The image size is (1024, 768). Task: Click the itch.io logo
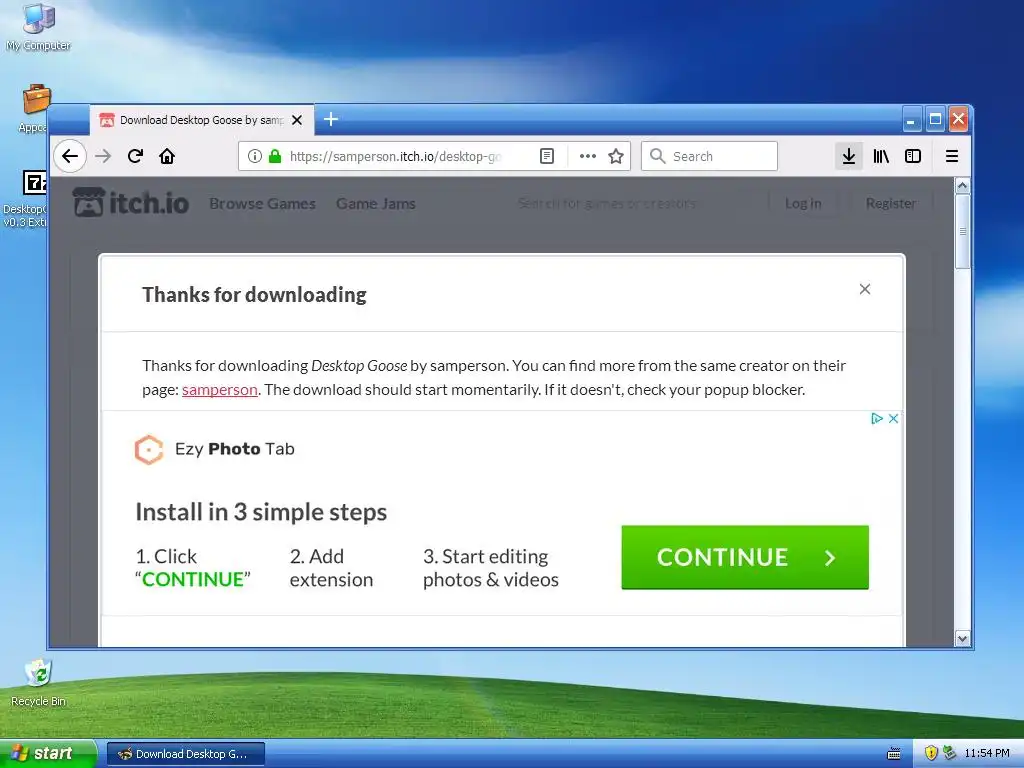[131, 203]
